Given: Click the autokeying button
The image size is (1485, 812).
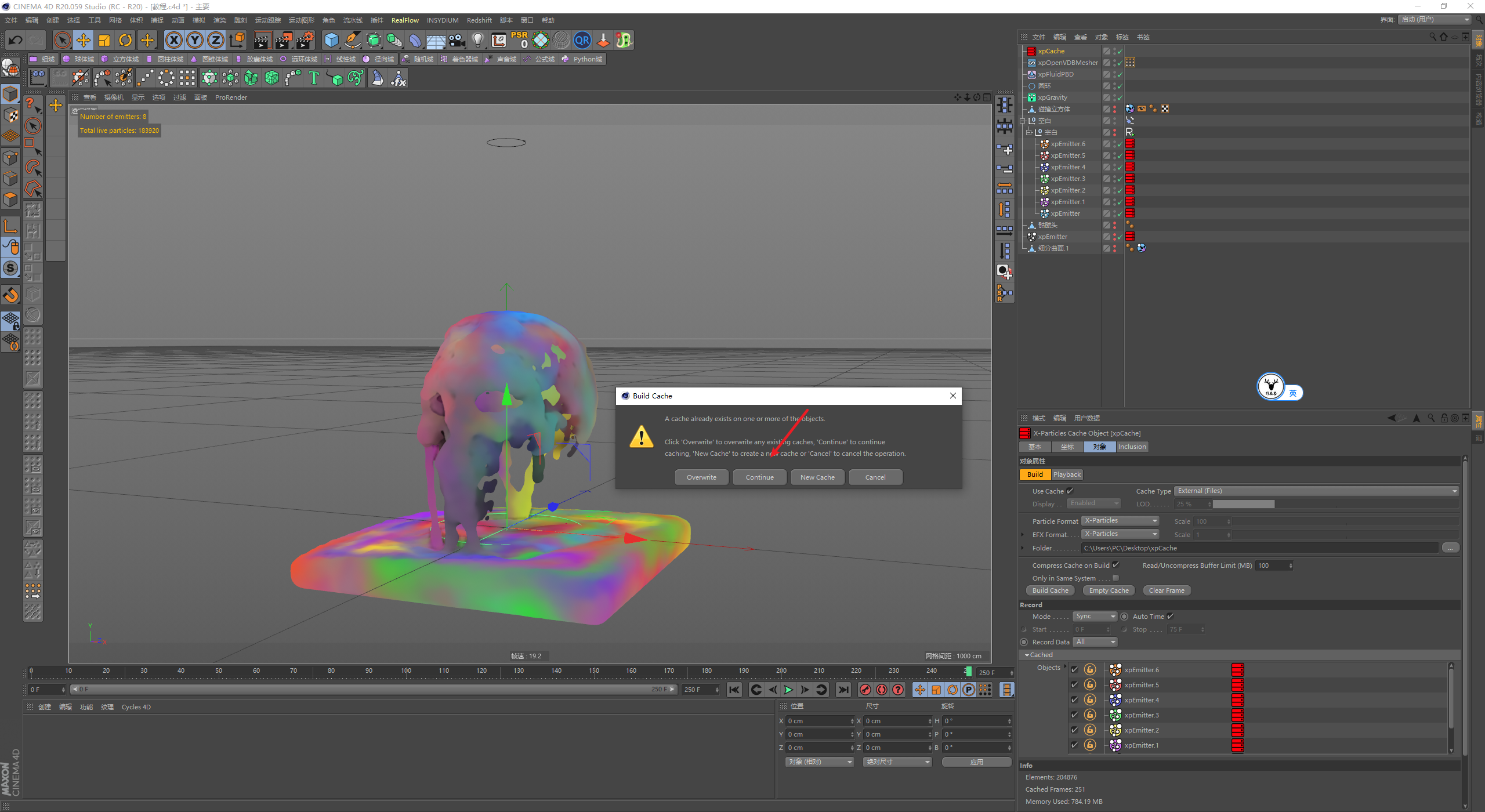Looking at the screenshot, I should click(x=882, y=690).
